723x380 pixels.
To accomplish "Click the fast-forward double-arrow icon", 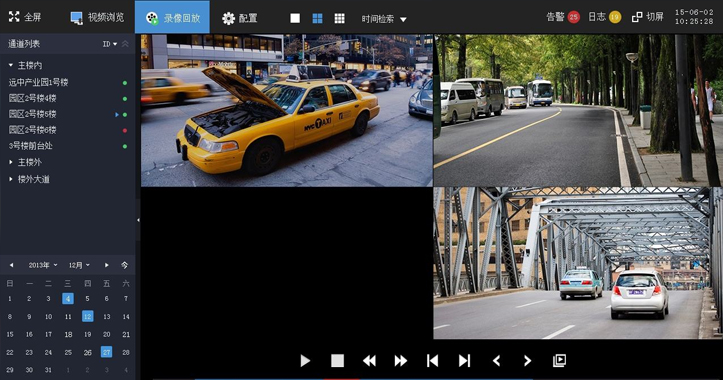I will coord(401,361).
